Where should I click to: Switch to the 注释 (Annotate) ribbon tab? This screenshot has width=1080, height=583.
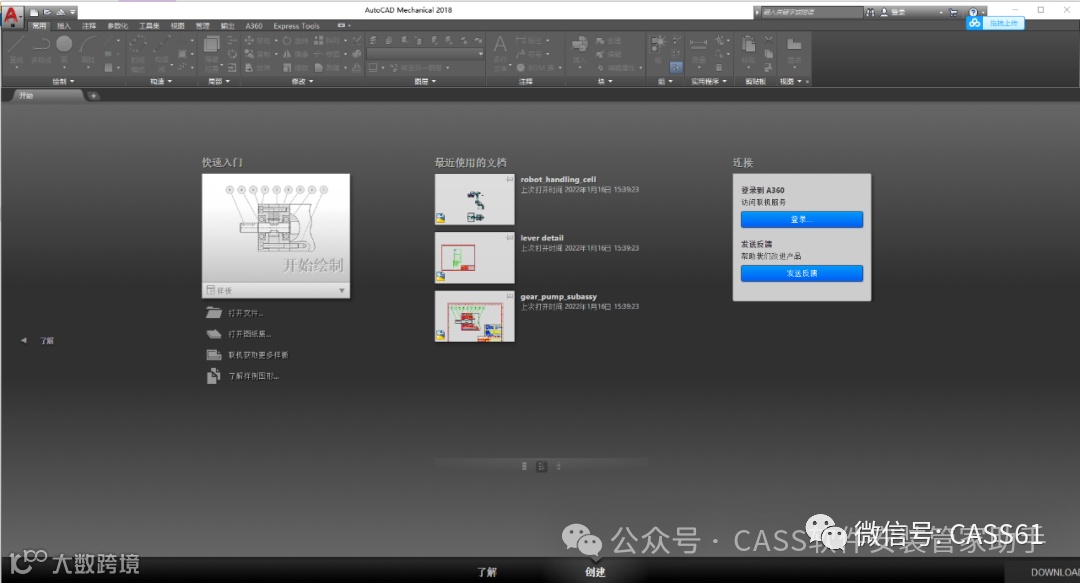(90, 25)
